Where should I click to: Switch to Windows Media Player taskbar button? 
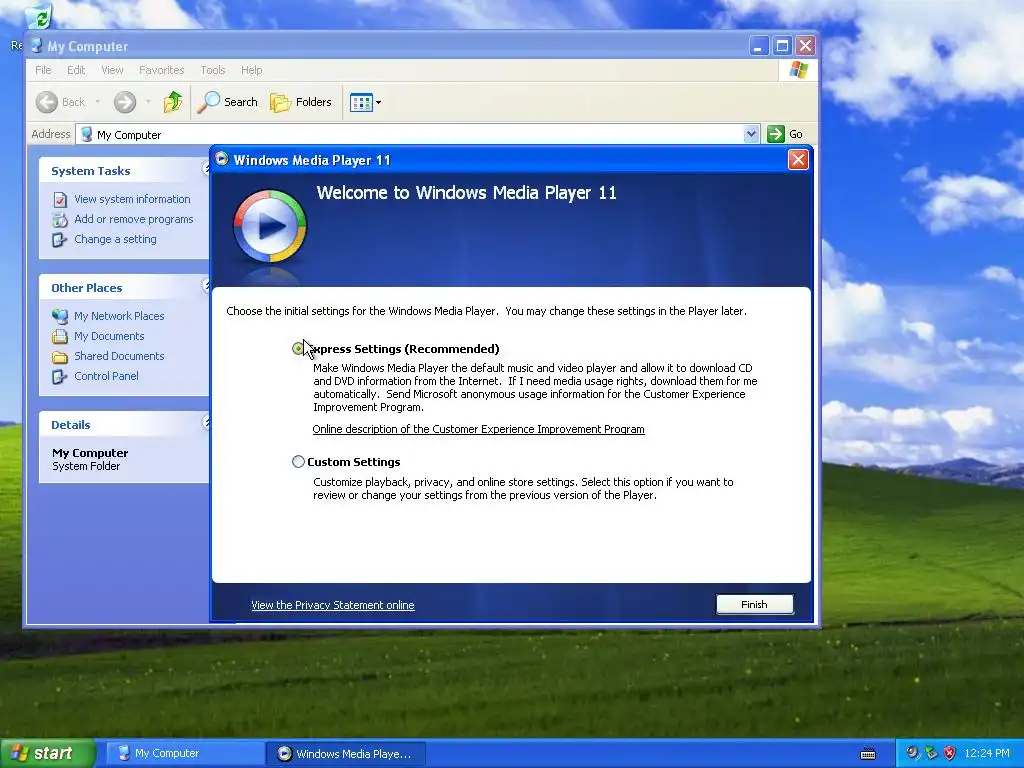point(347,754)
